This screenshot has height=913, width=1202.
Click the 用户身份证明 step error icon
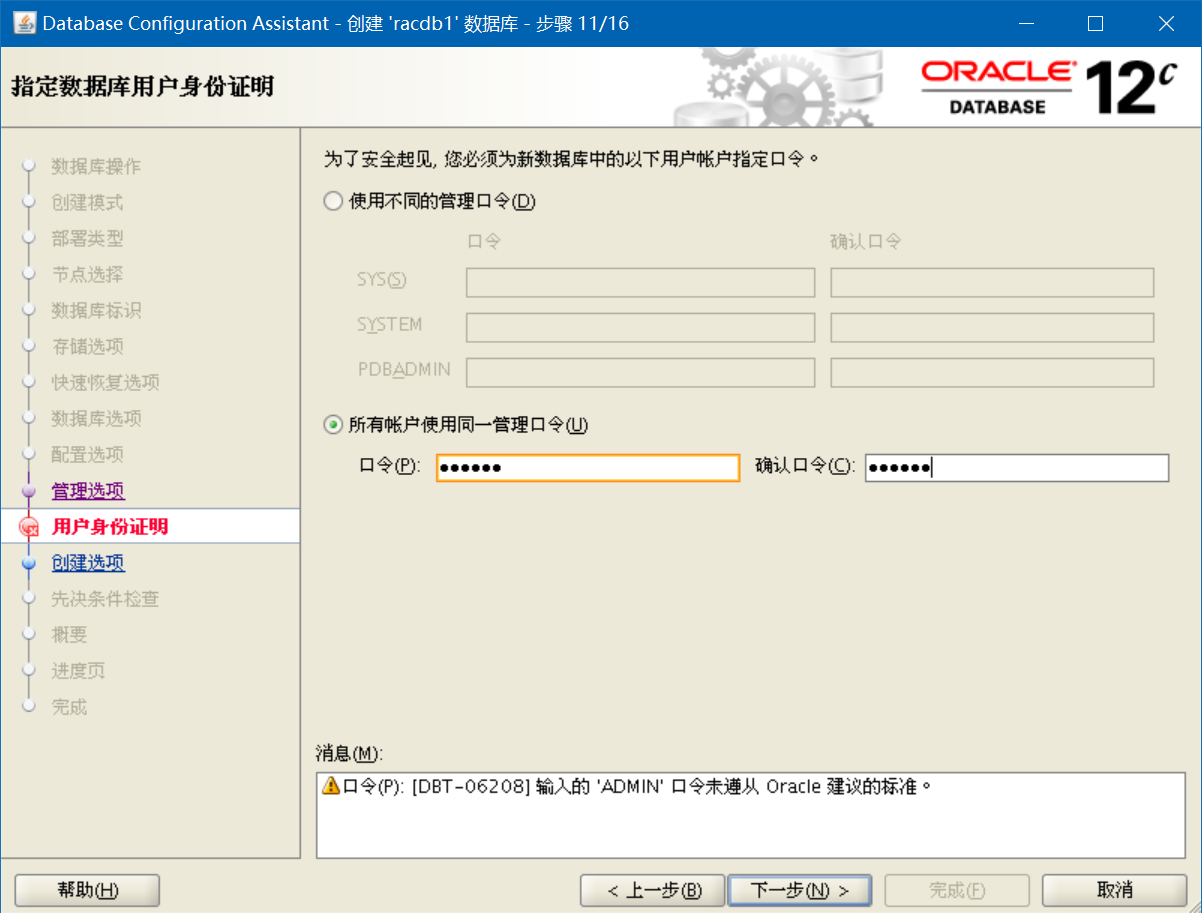[x=28, y=527]
